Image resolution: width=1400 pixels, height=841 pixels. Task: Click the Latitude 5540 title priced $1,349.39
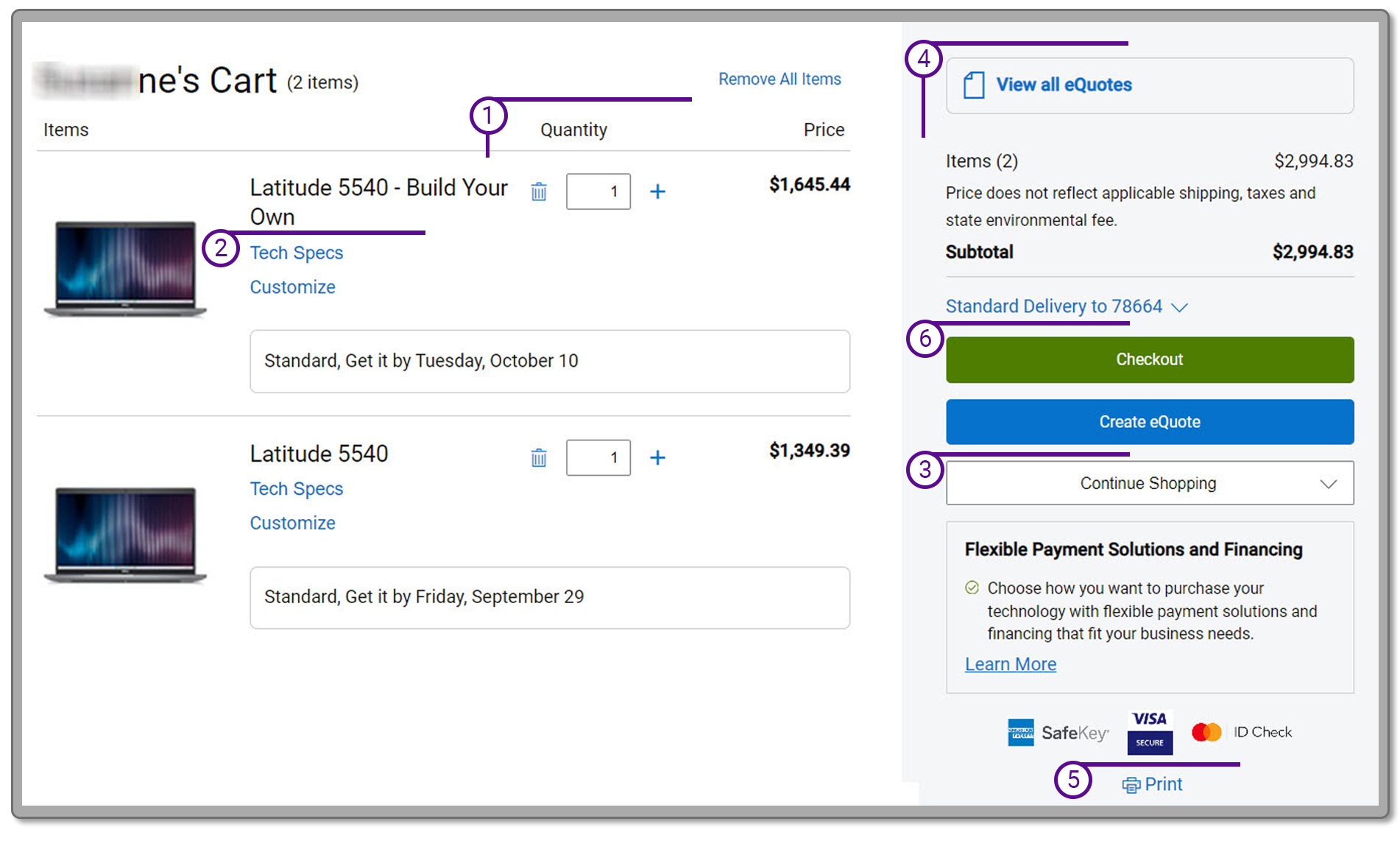[x=319, y=454]
